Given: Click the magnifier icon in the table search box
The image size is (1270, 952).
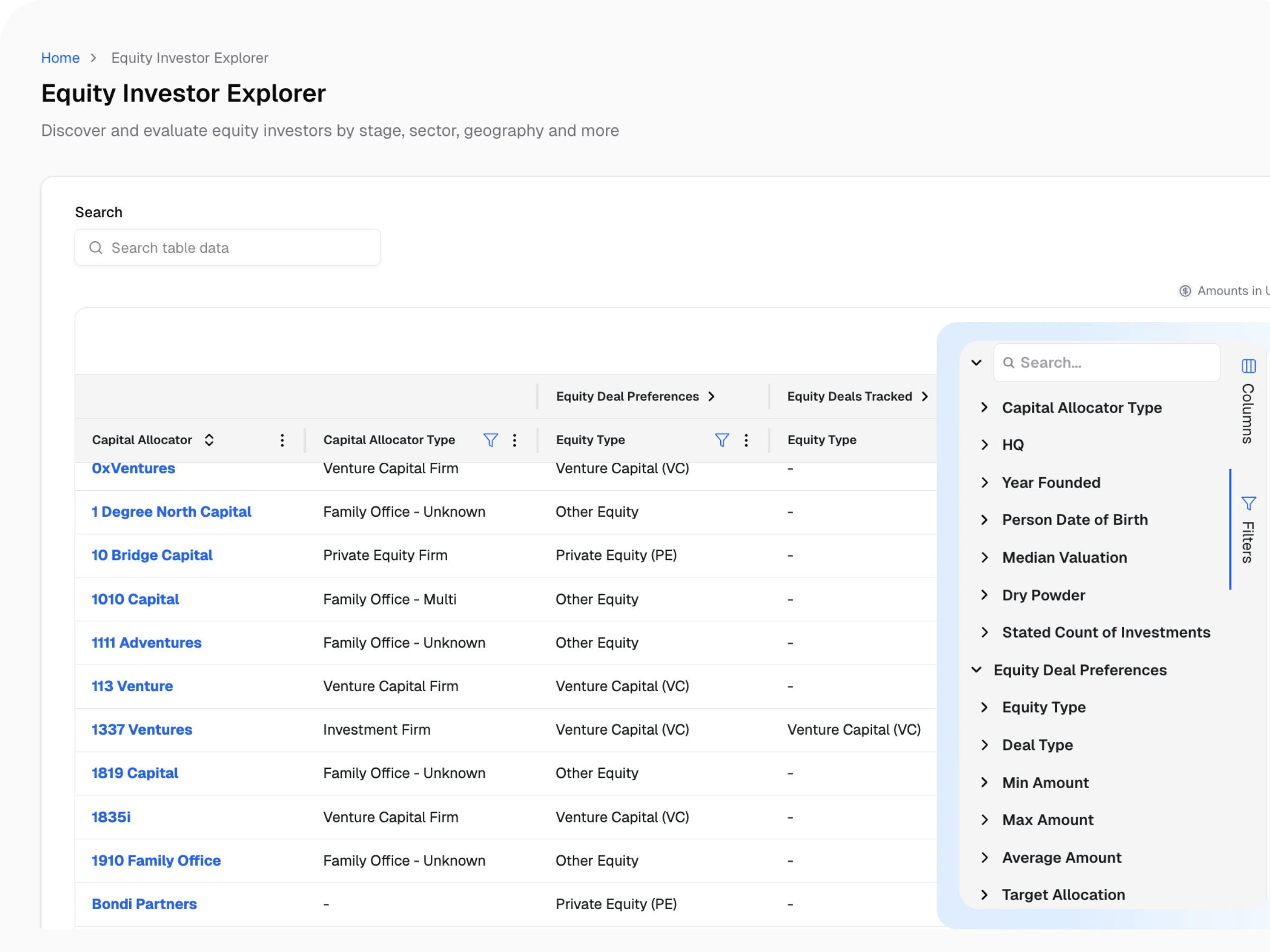Looking at the screenshot, I should point(96,248).
